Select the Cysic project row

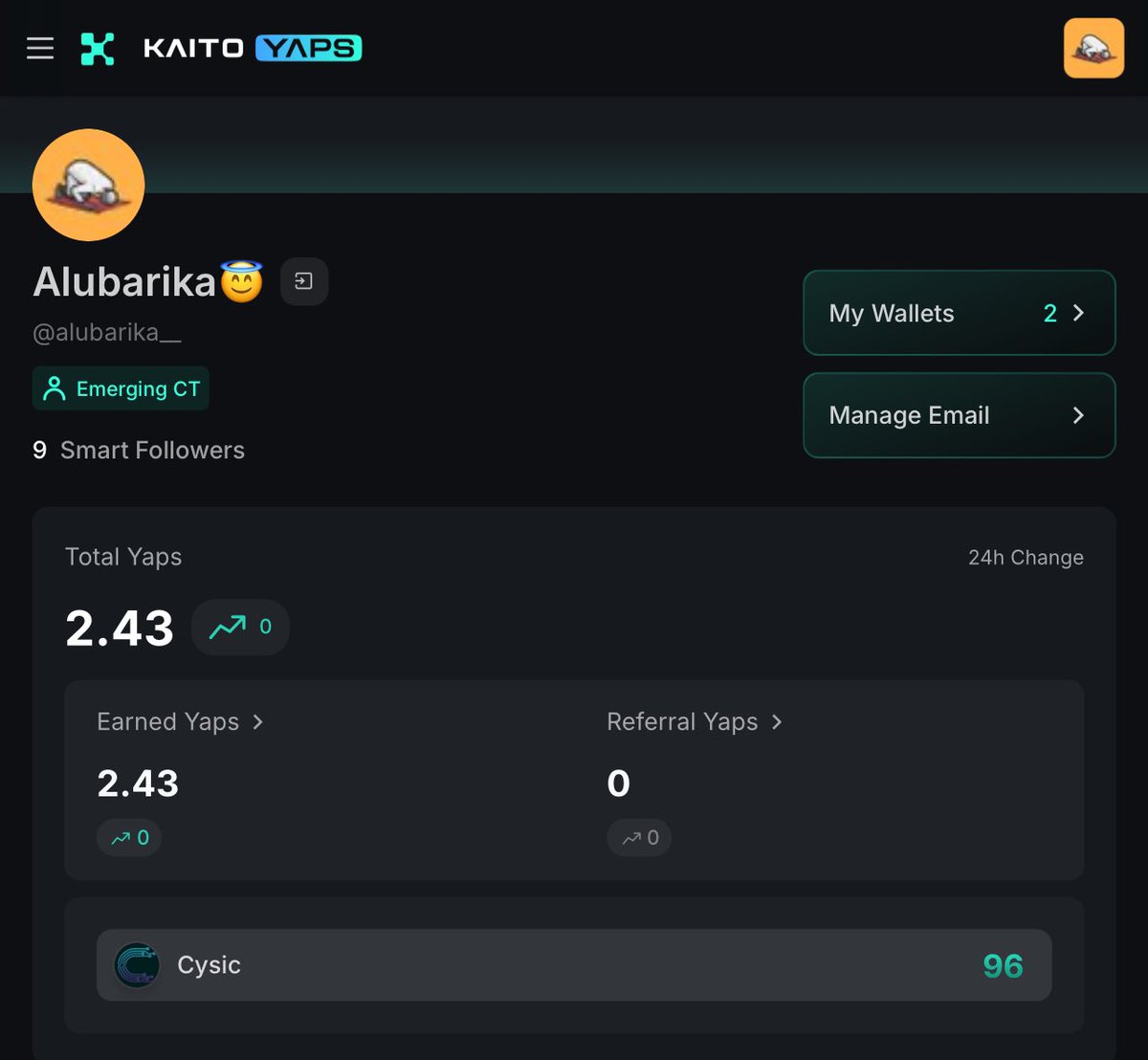pos(574,965)
